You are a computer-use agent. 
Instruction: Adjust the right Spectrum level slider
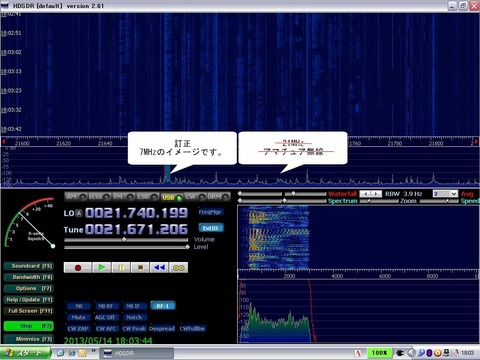click(x=305, y=201)
